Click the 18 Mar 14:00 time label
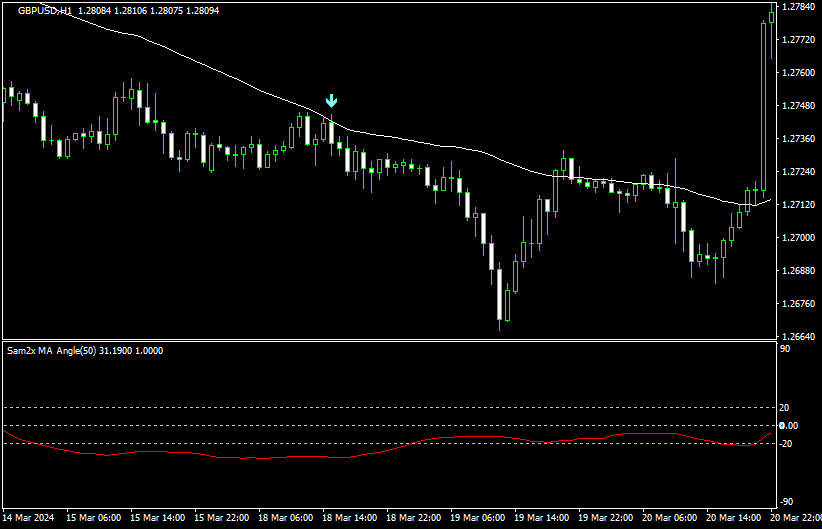 (350, 518)
